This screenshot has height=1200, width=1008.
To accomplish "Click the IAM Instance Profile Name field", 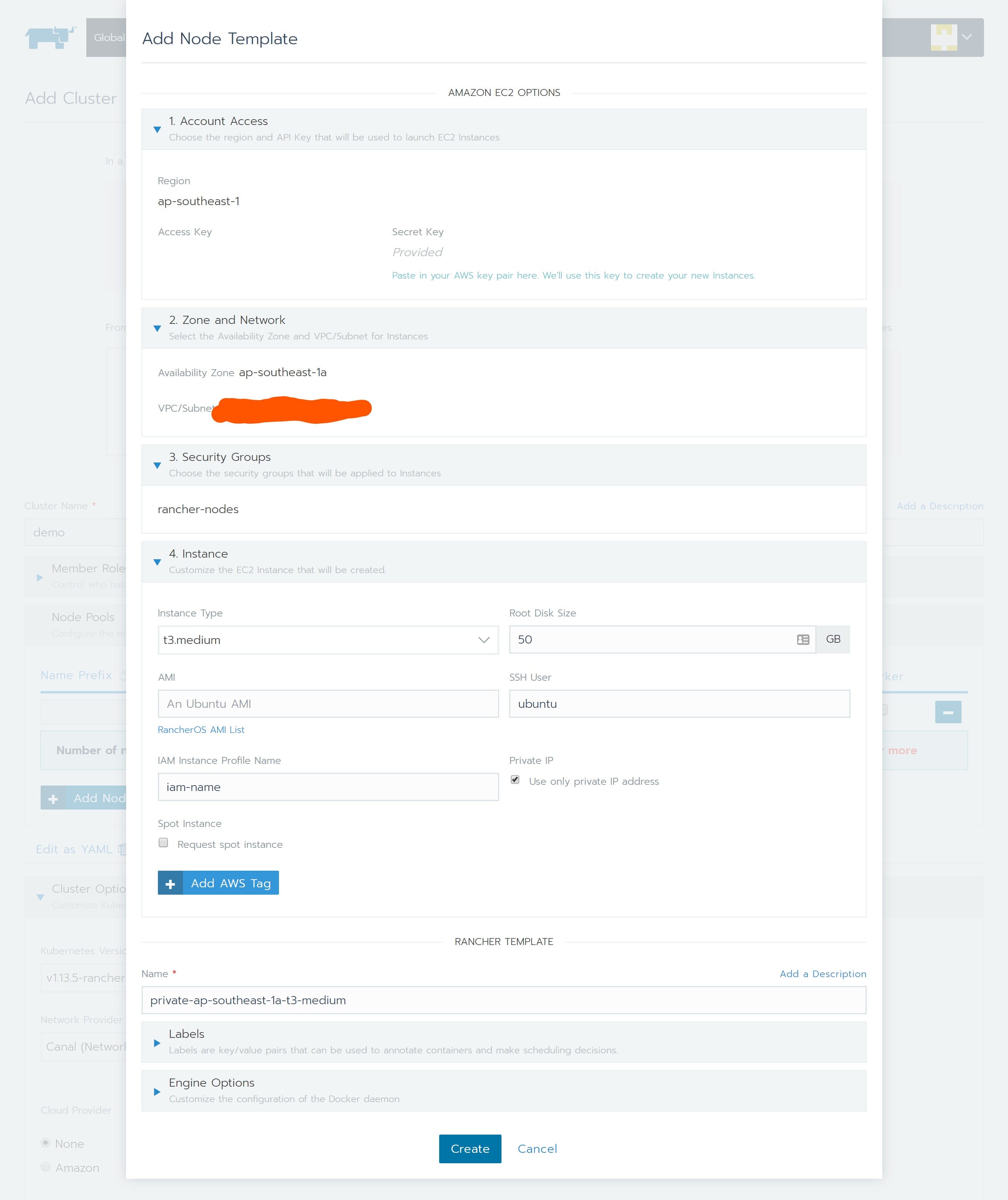I will [328, 787].
